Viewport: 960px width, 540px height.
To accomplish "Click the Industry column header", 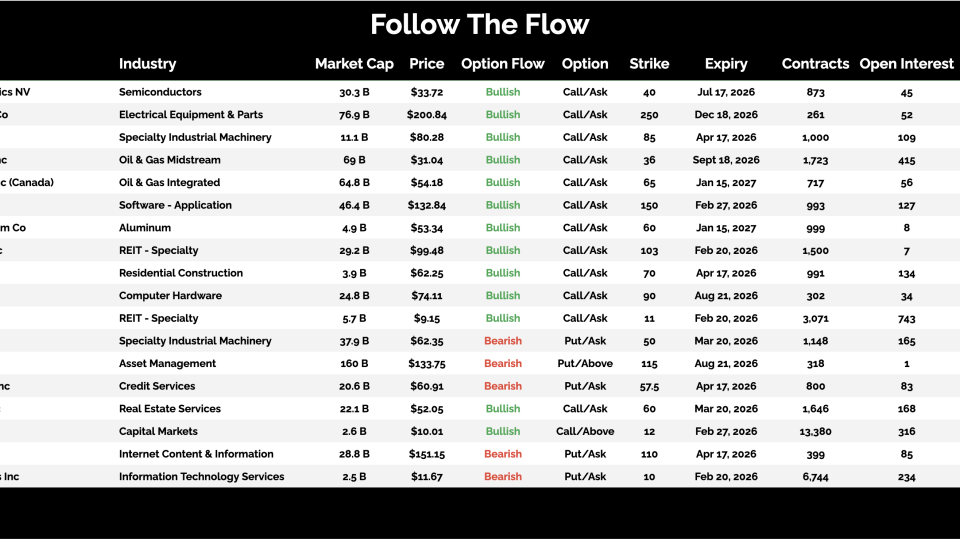I will pyautogui.click(x=147, y=64).
